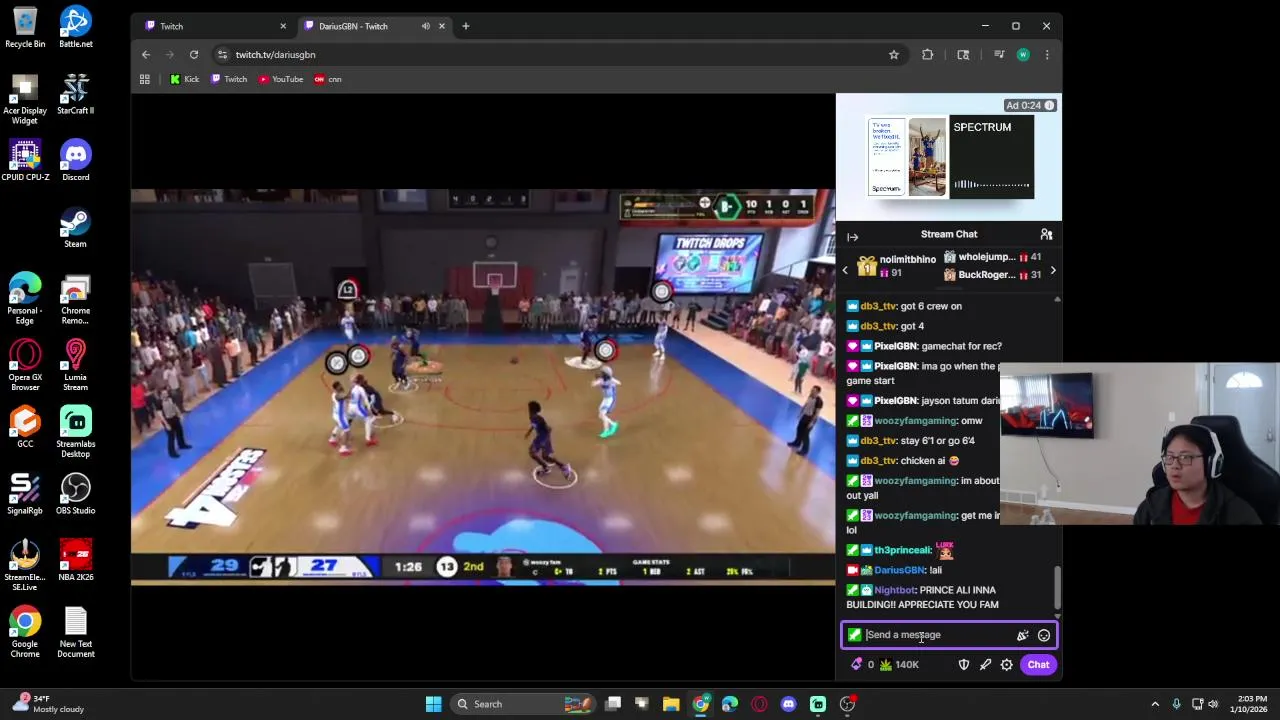This screenshot has height=720, width=1280.
Task: Open the Chrome profile avatar
Action: click(1023, 55)
